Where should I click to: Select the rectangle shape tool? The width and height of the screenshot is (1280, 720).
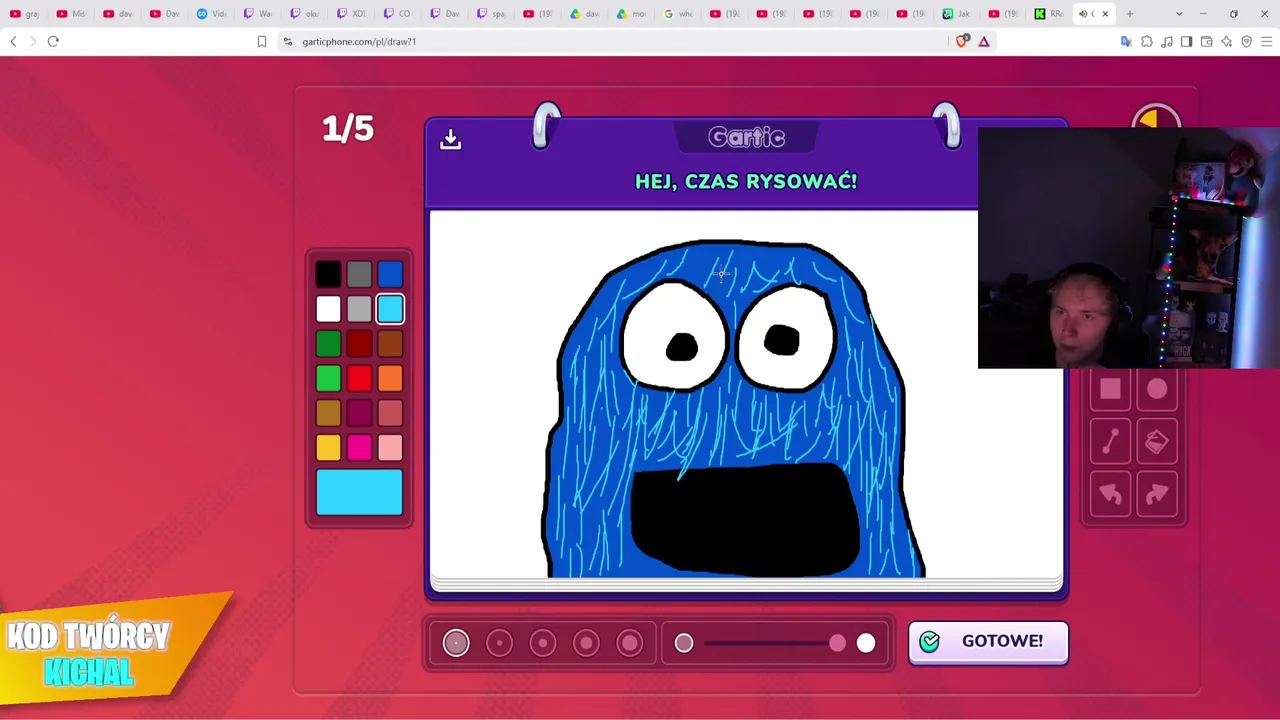[1110, 390]
